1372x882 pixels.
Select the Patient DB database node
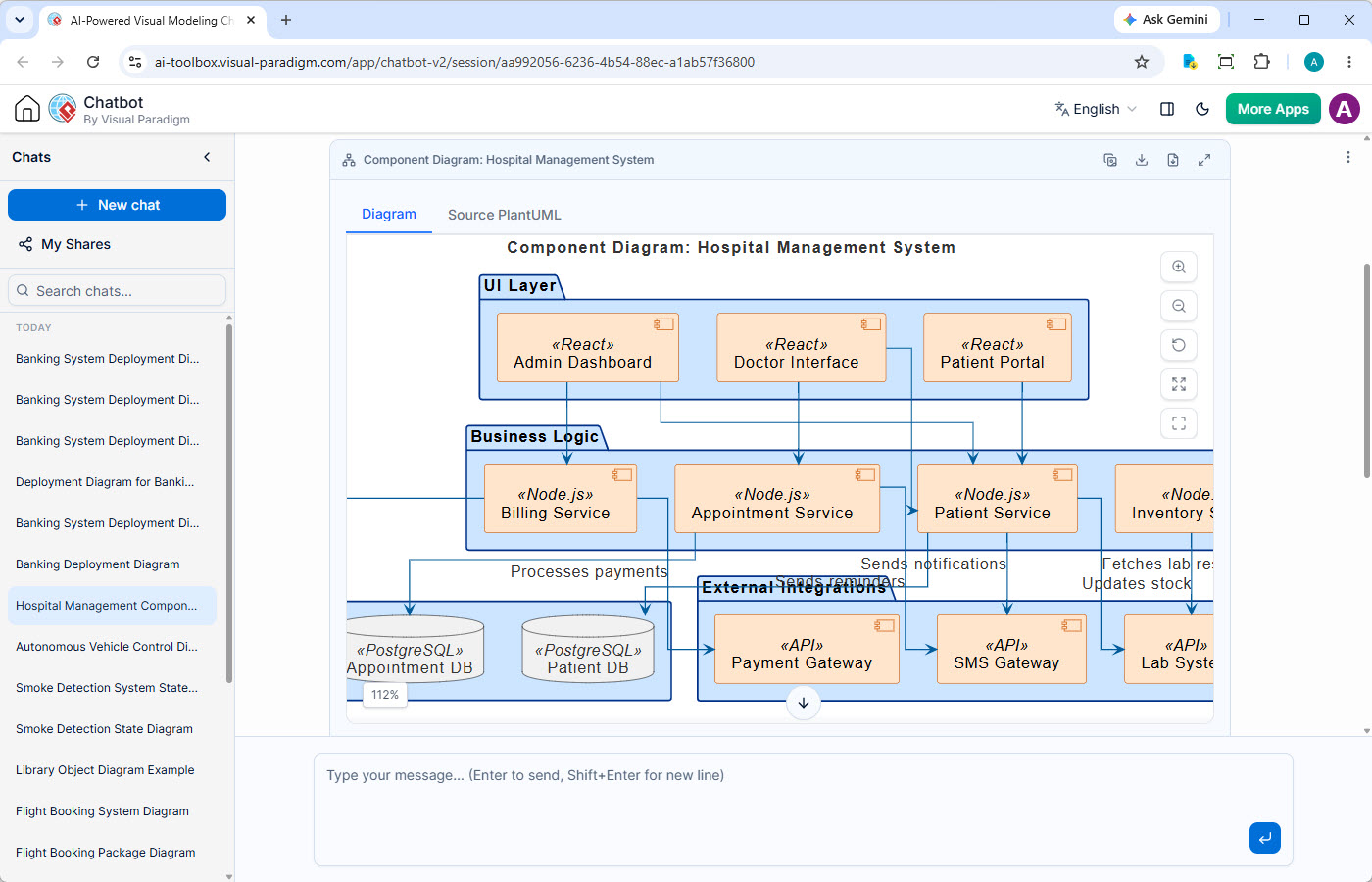pos(588,649)
